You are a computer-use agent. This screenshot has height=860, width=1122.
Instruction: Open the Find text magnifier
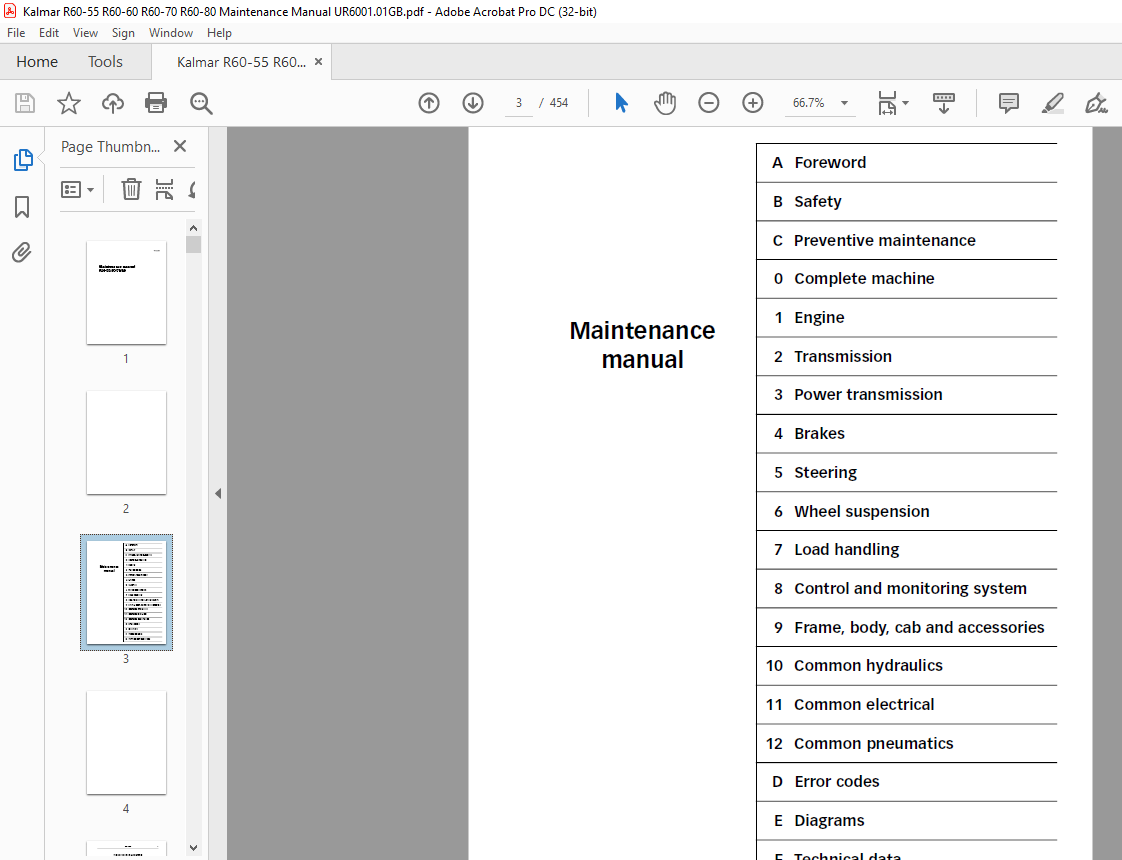[x=201, y=103]
